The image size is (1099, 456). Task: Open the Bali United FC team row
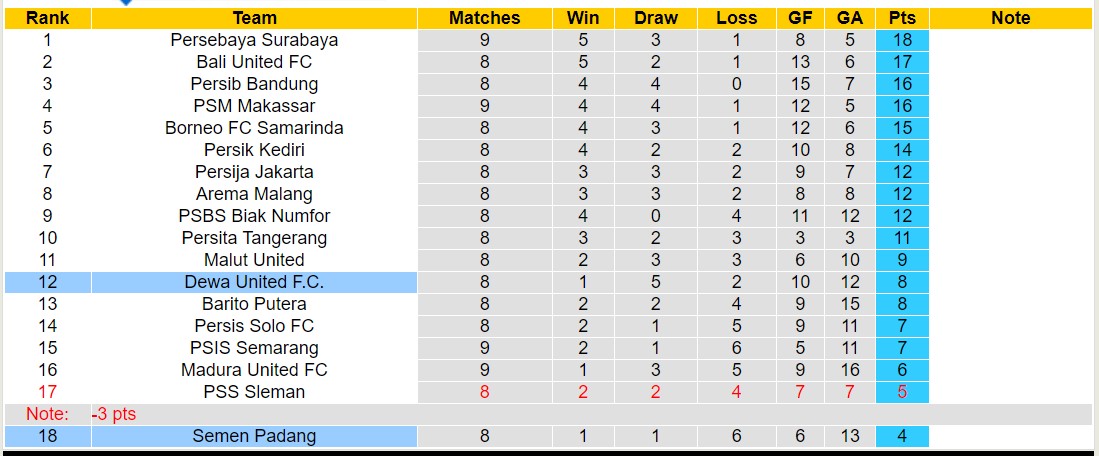tap(254, 62)
